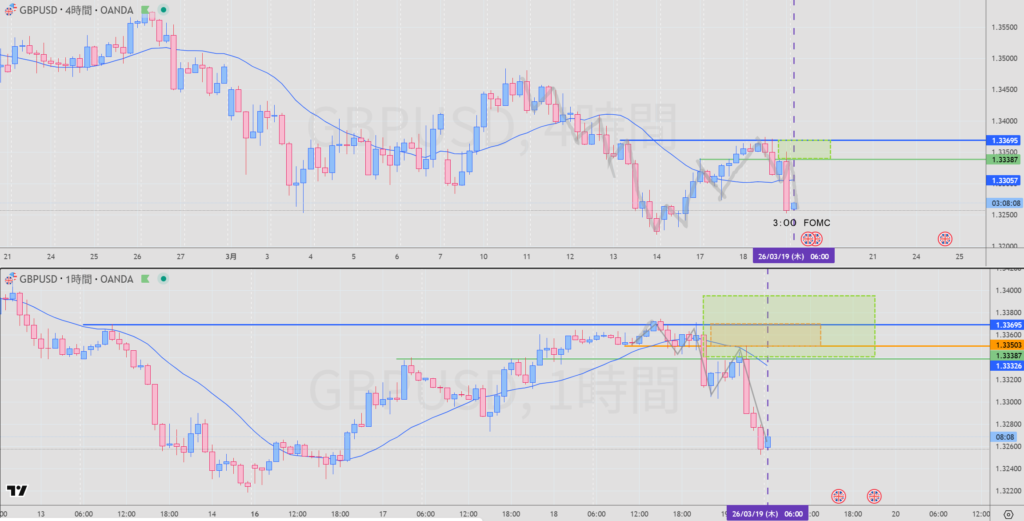Image resolution: width=1024 pixels, height=521 pixels.
Task: Click the green flag icon in 1-hour chart header
Action: pyautogui.click(x=146, y=279)
